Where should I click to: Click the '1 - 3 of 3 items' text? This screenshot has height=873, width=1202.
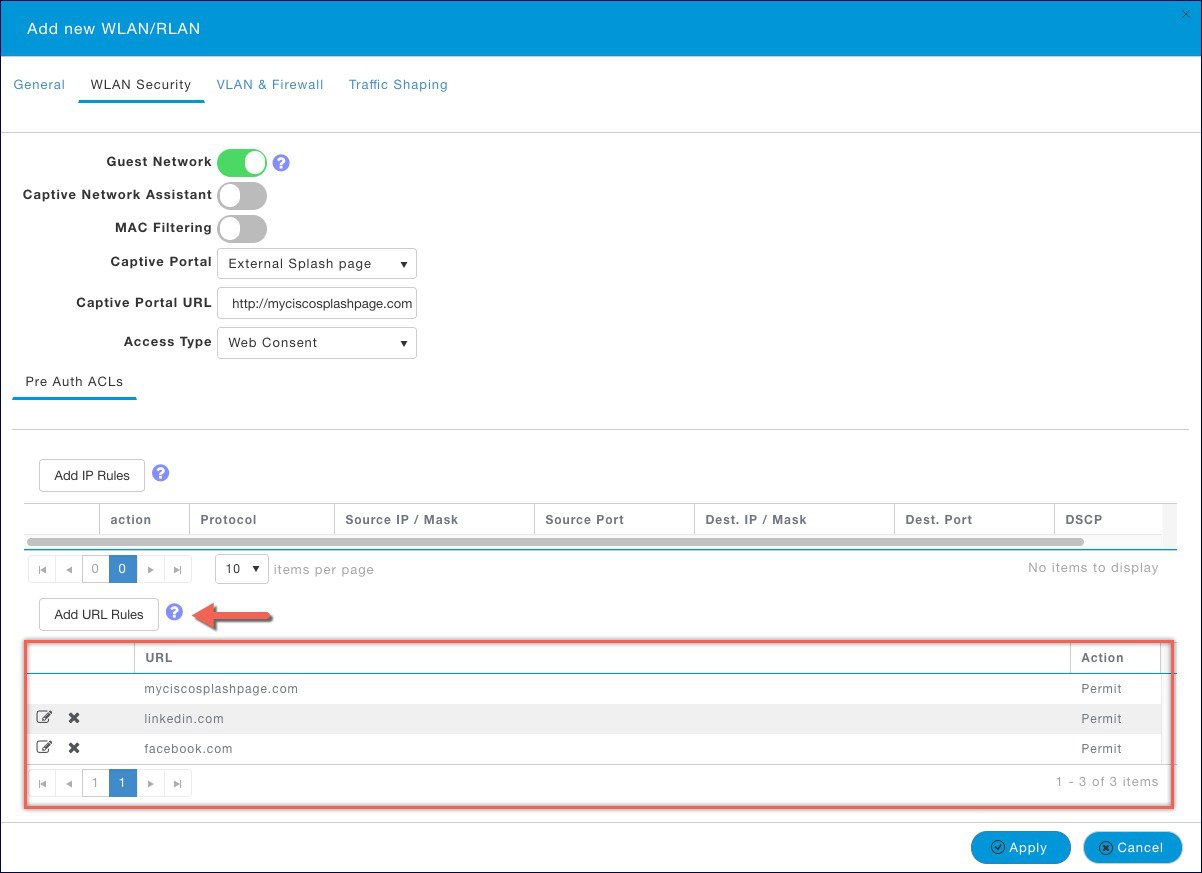click(1107, 782)
